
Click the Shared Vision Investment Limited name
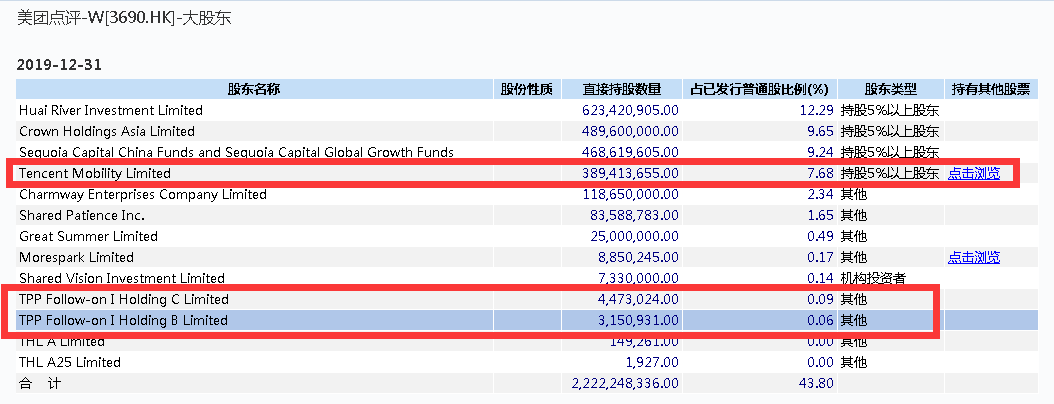122,279
